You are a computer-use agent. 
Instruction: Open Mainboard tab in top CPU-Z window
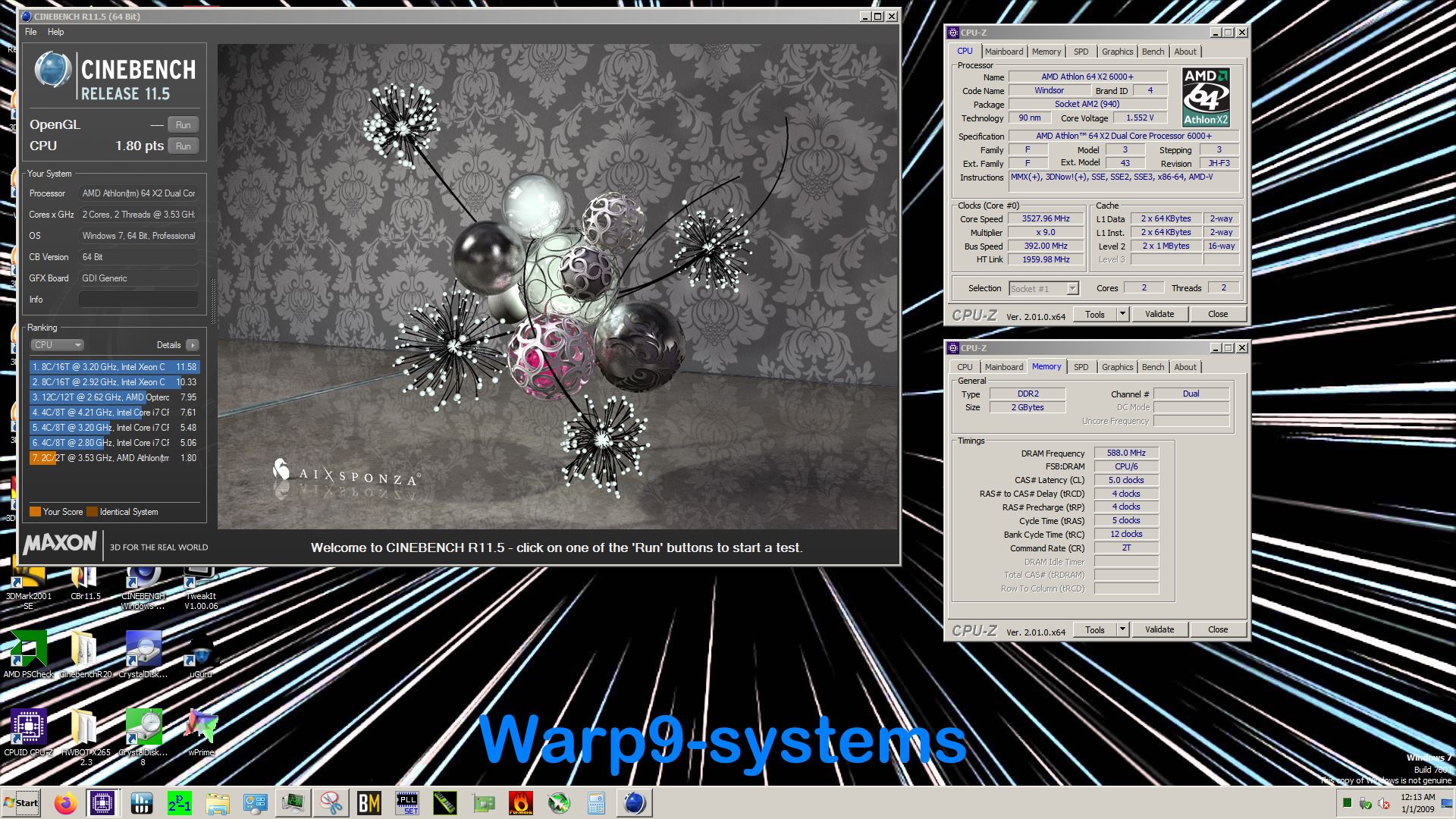(x=1004, y=52)
